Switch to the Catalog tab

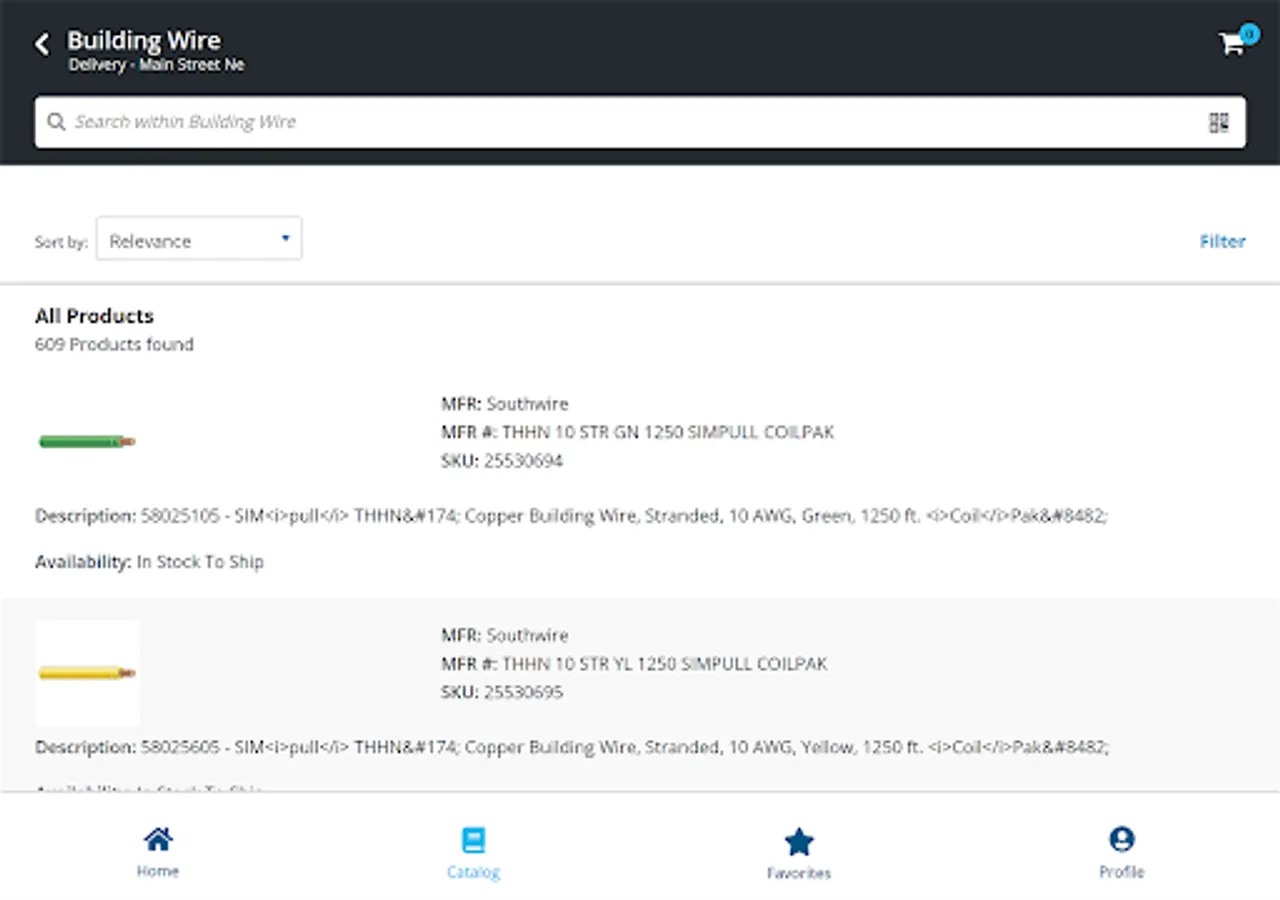click(473, 853)
